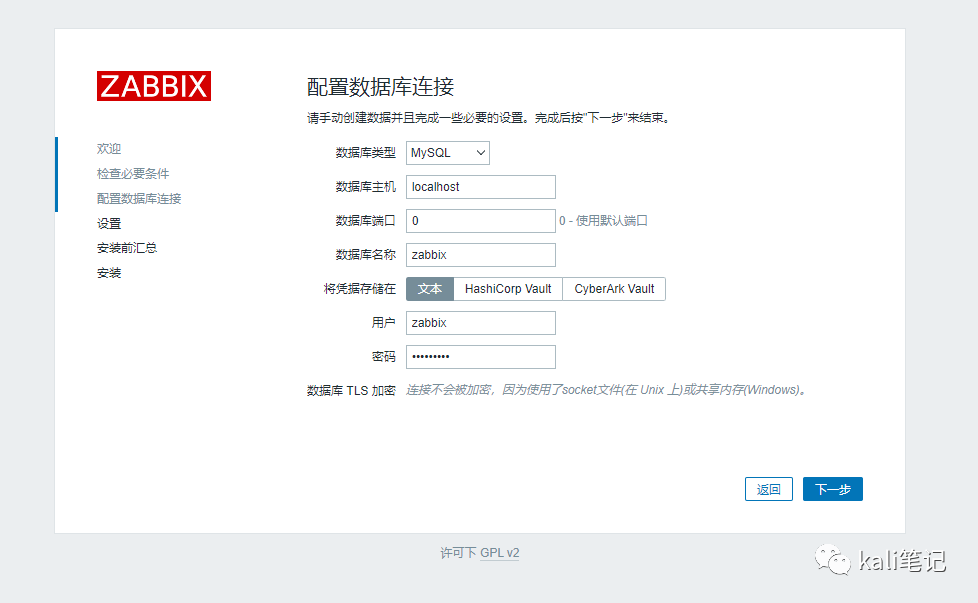Image resolution: width=978 pixels, height=603 pixels.
Task: Select the 检查必要条件 step in sidebar
Action: (133, 173)
